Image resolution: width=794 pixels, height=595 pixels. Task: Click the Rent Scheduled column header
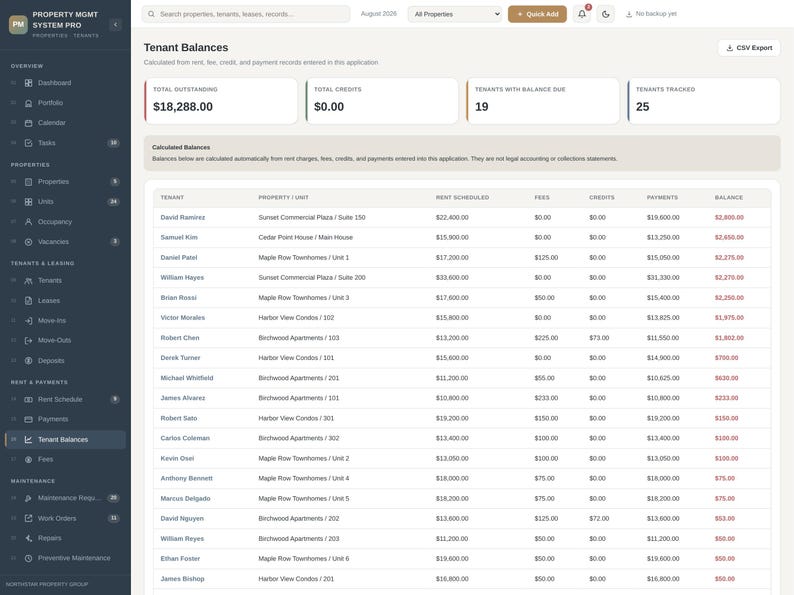(462, 197)
